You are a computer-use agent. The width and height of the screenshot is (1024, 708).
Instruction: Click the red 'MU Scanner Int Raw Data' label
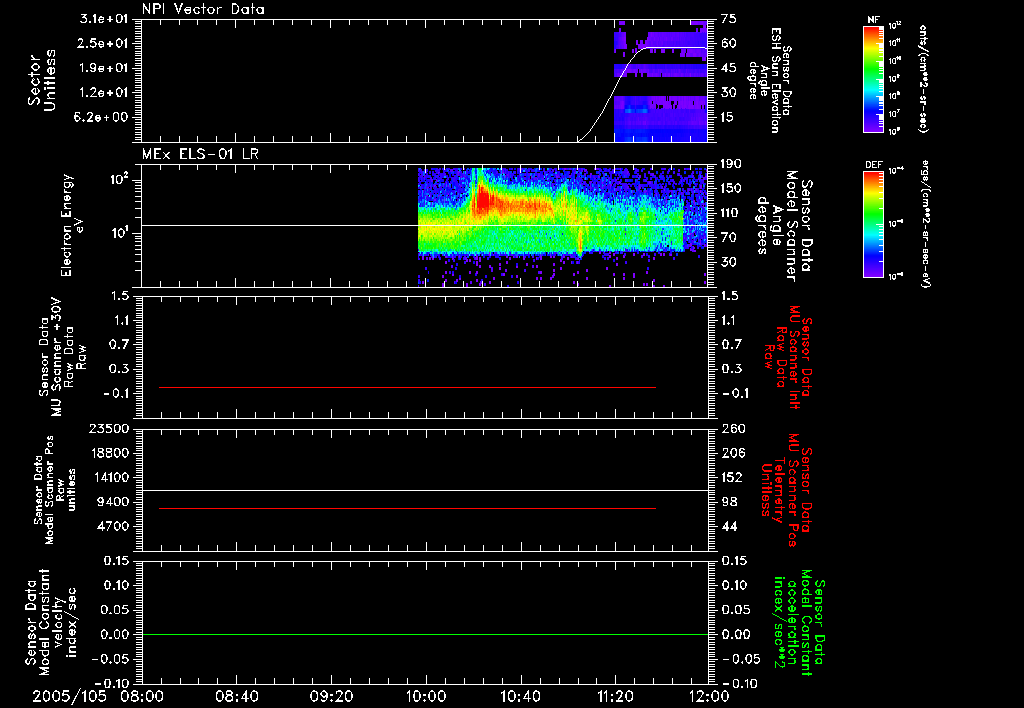pyautogui.click(x=788, y=357)
